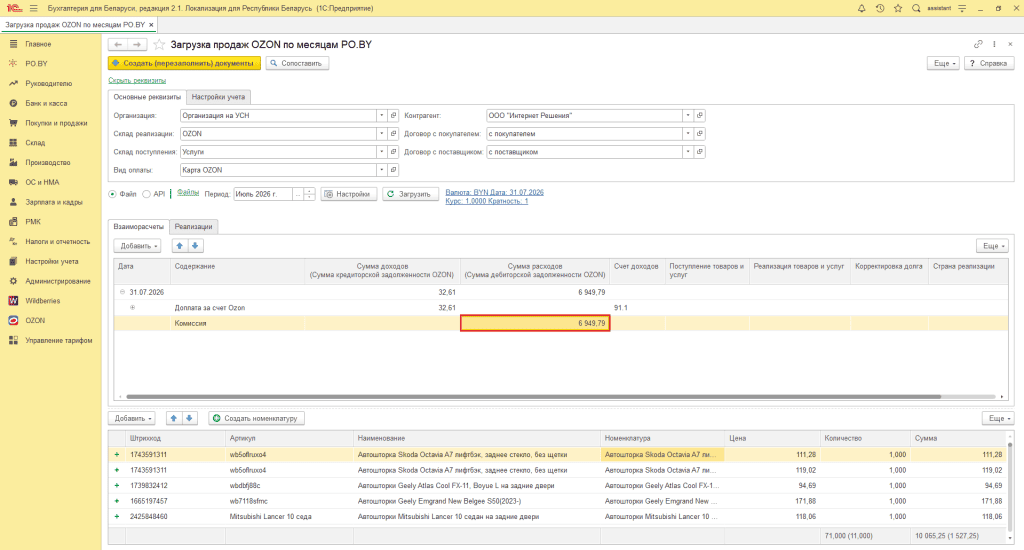Open Организация linked item icon
The height and width of the screenshot is (550, 1024).
pyautogui.click(x=393, y=115)
